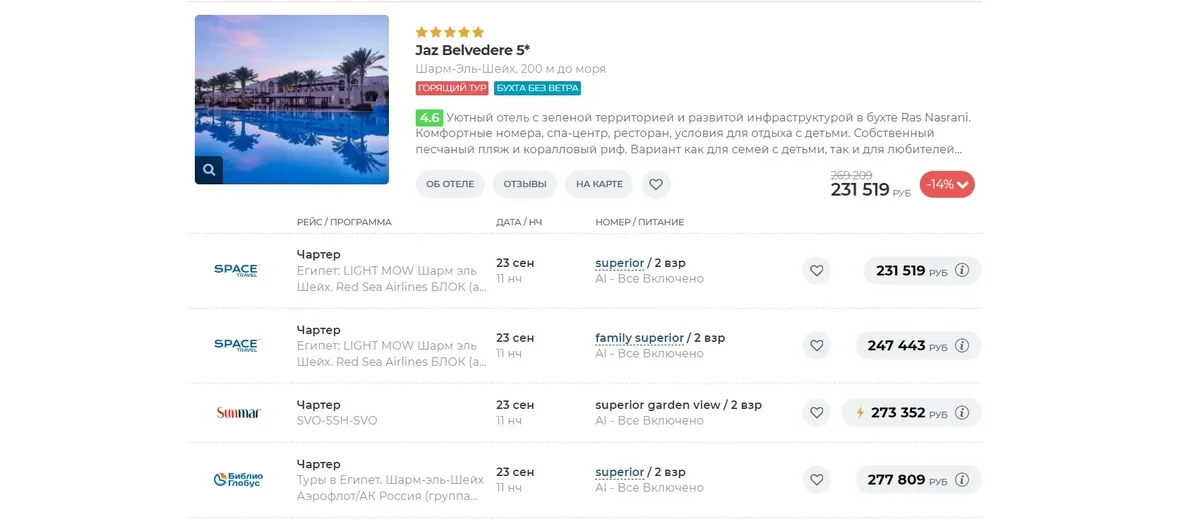
Task: Favorite the Библио Глобус tour offer
Action: tap(816, 480)
